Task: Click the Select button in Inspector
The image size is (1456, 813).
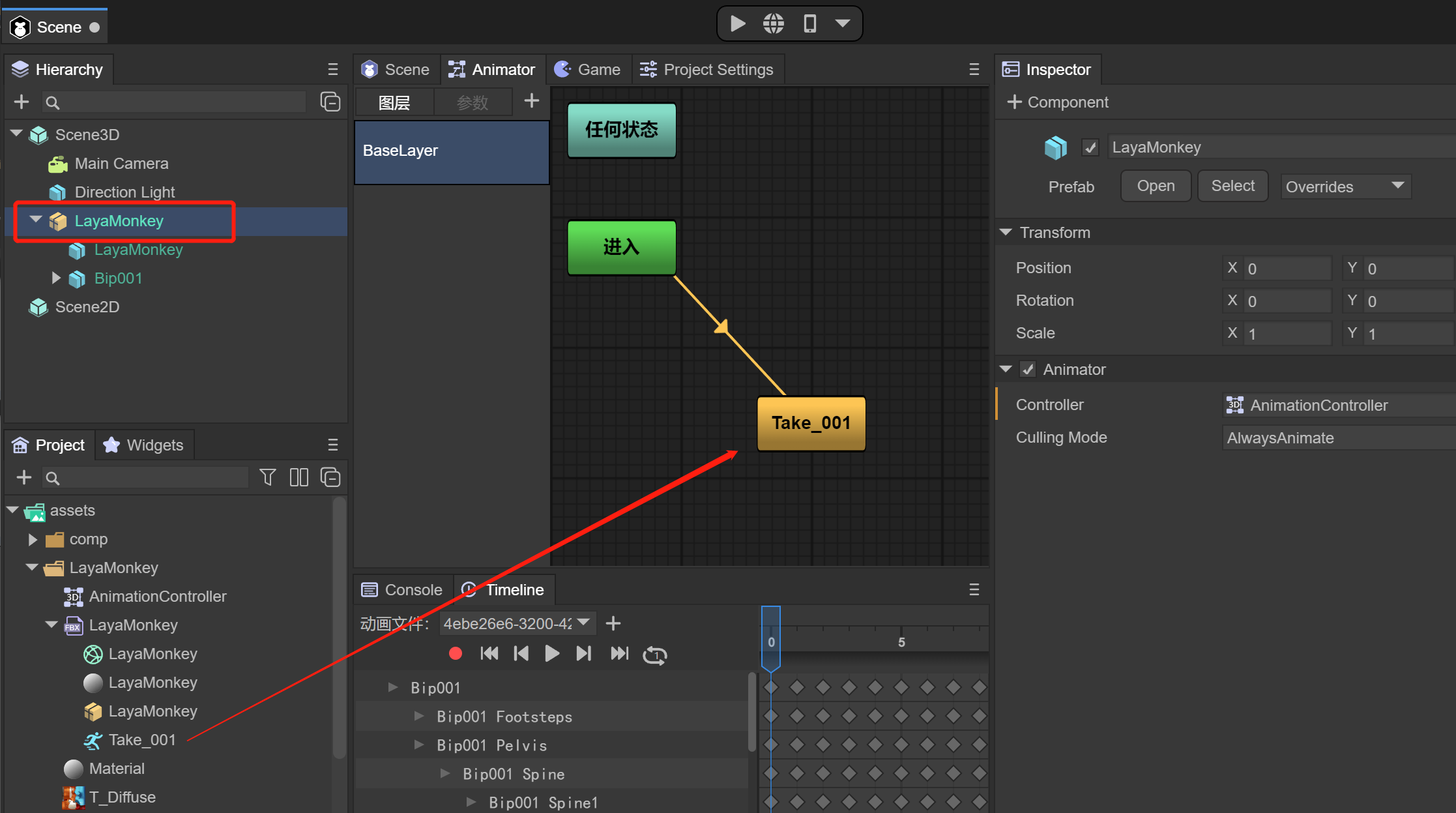Action: coord(1232,186)
